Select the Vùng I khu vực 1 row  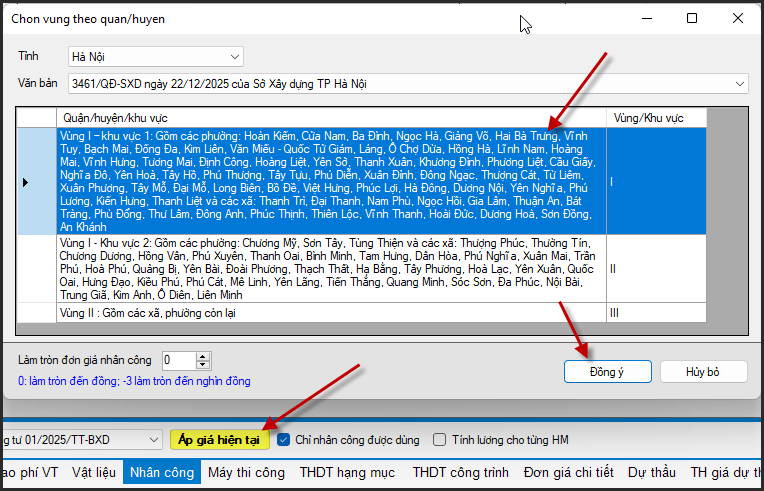330,181
